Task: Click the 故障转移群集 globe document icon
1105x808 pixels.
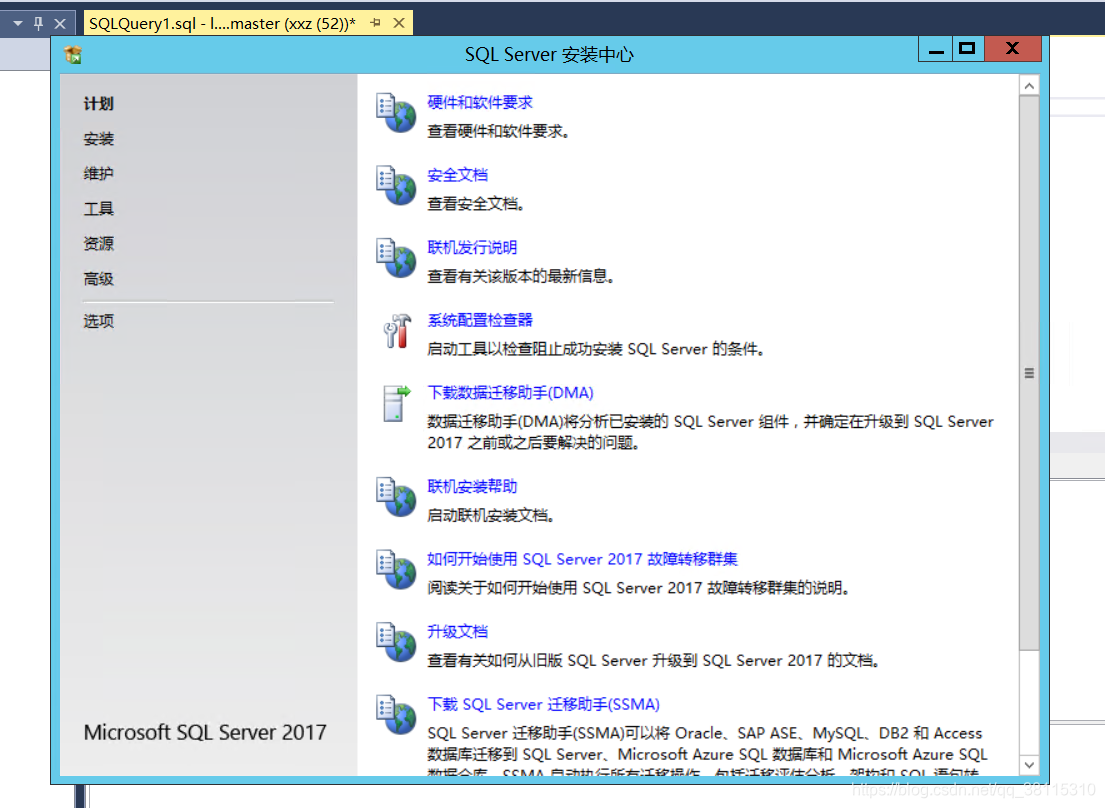Action: click(x=395, y=569)
